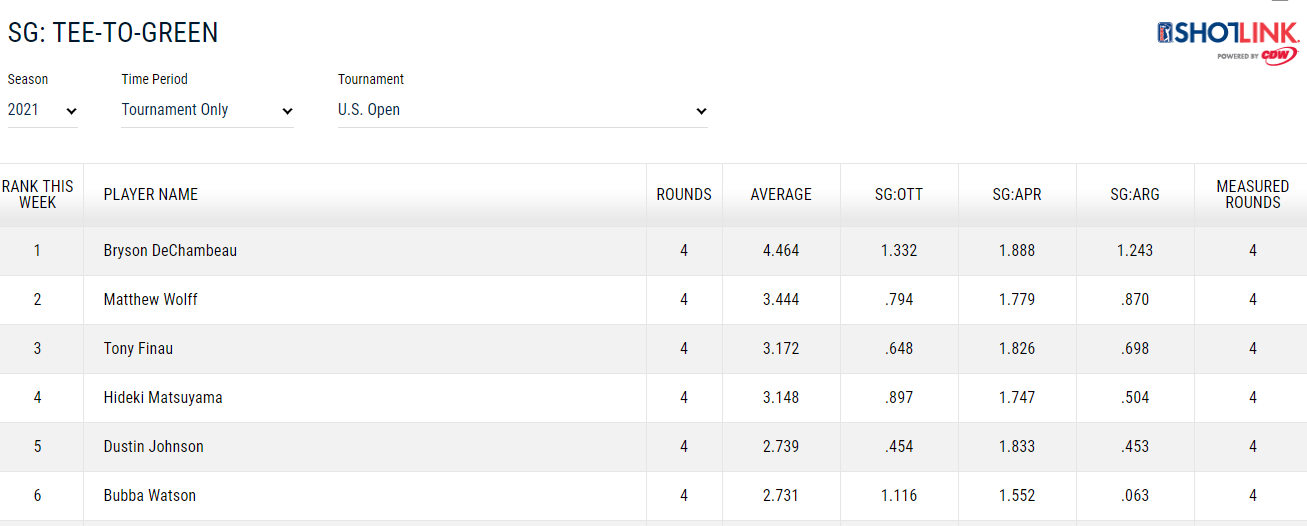Image resolution: width=1307 pixels, height=526 pixels.
Task: Open the Season dropdown showing 2021
Action: point(42,110)
